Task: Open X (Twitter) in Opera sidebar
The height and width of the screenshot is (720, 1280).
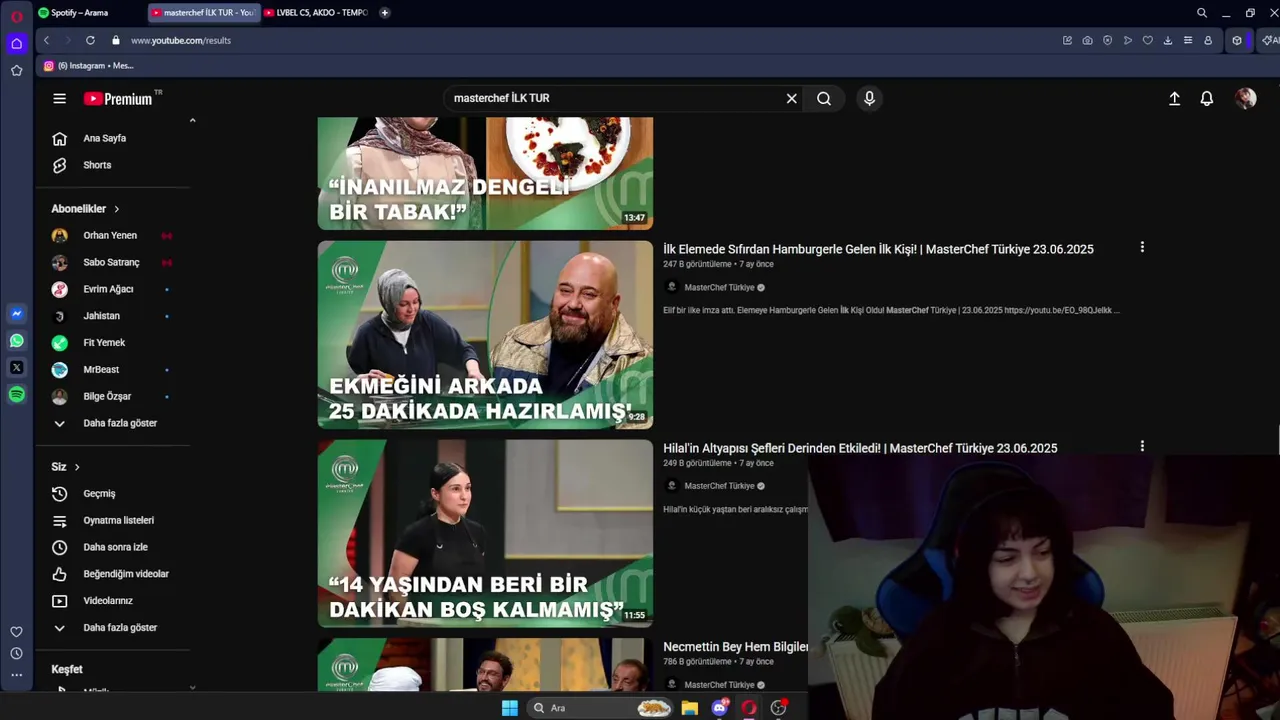Action: click(16, 368)
